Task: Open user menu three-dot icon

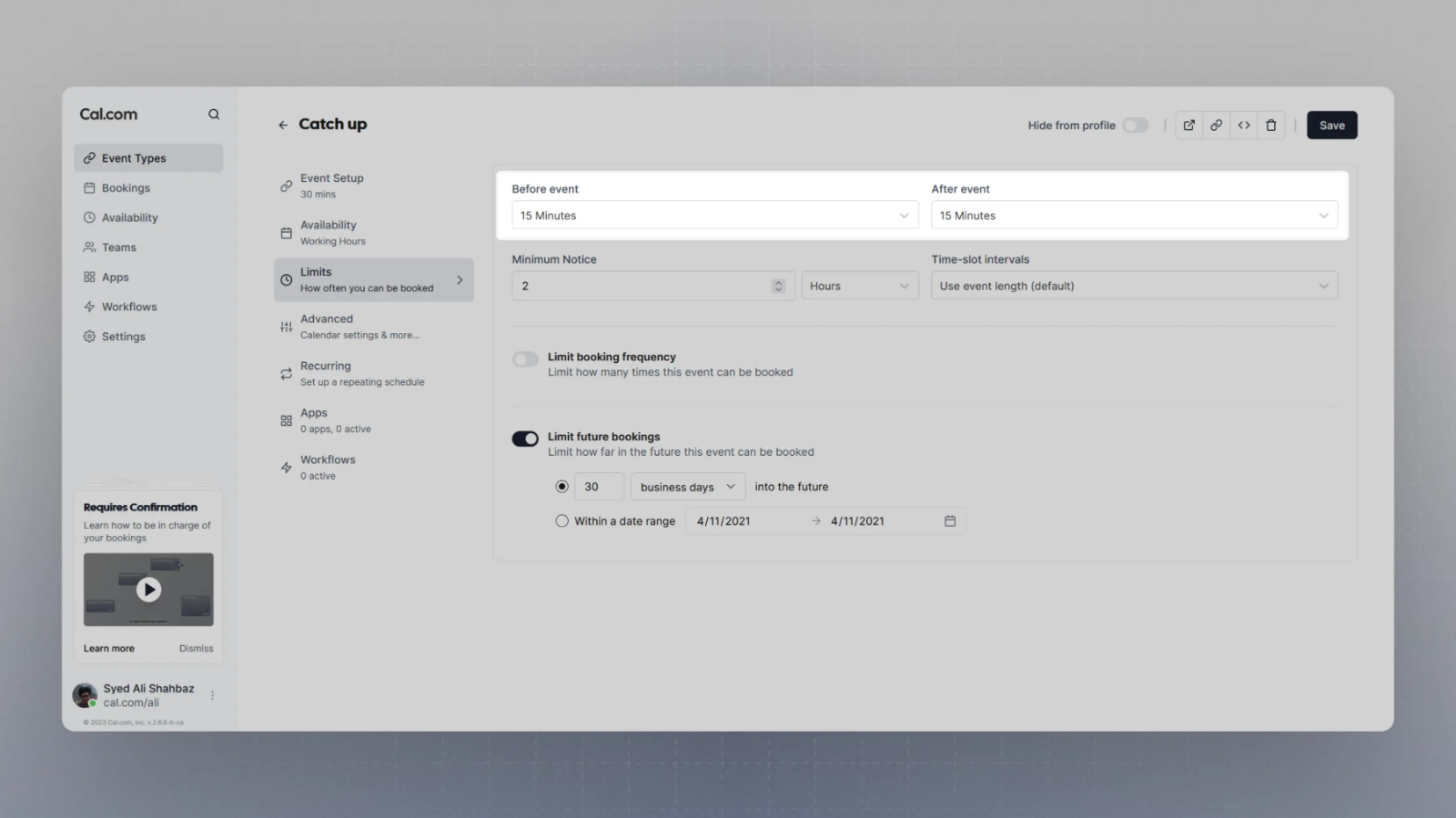Action: click(x=212, y=696)
